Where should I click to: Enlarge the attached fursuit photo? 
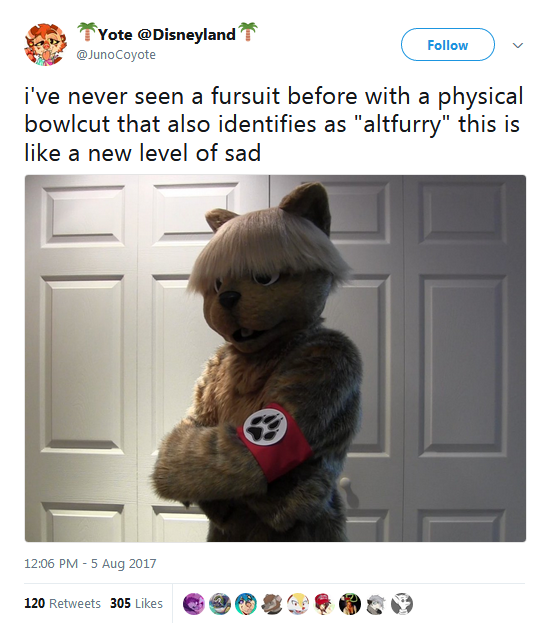pyautogui.click(x=275, y=358)
